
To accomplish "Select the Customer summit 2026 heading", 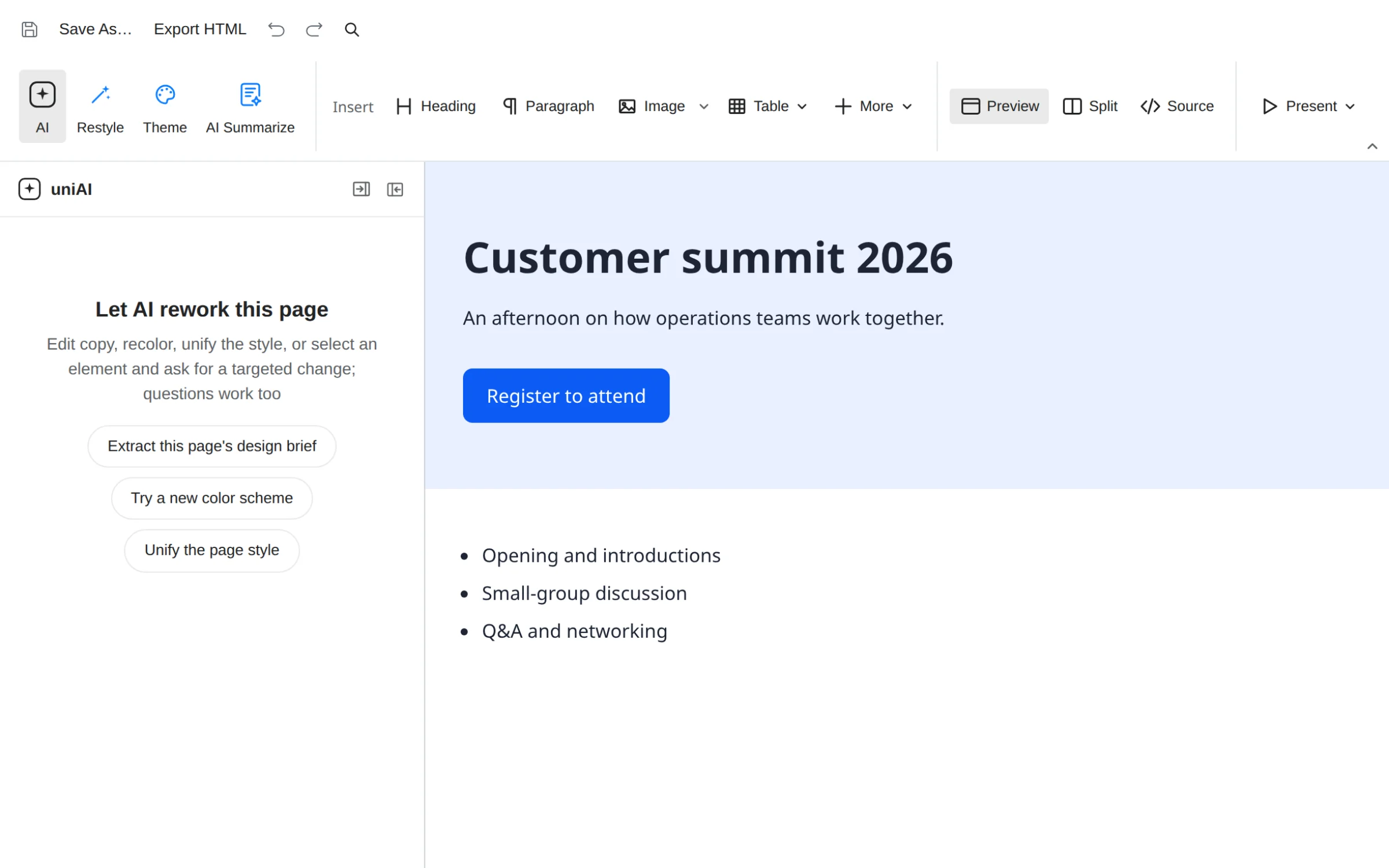I will click(x=708, y=258).
